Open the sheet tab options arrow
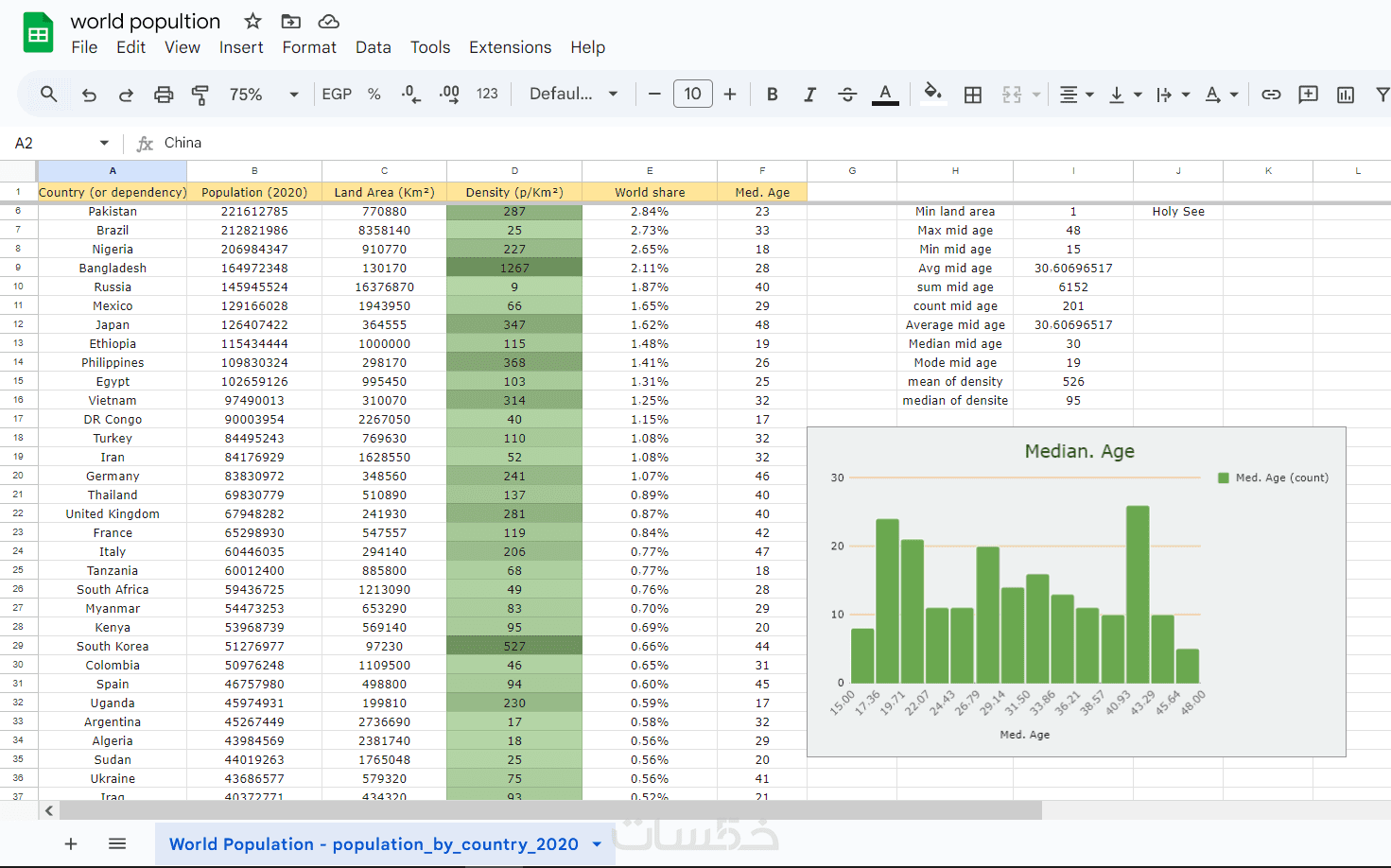Image resolution: width=1391 pixels, height=868 pixels. [597, 844]
